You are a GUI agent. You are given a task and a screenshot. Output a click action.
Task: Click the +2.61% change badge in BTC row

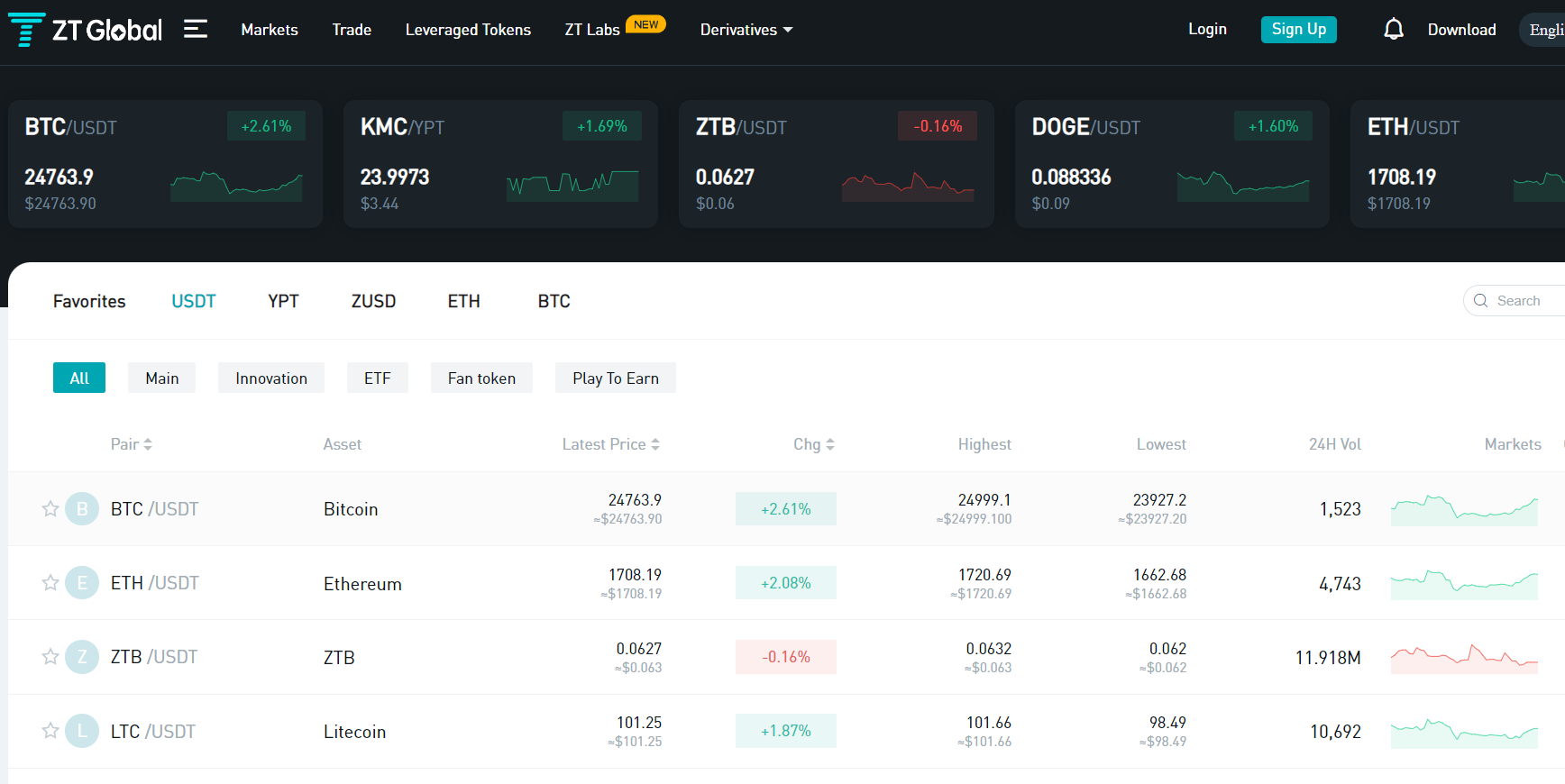click(x=786, y=509)
